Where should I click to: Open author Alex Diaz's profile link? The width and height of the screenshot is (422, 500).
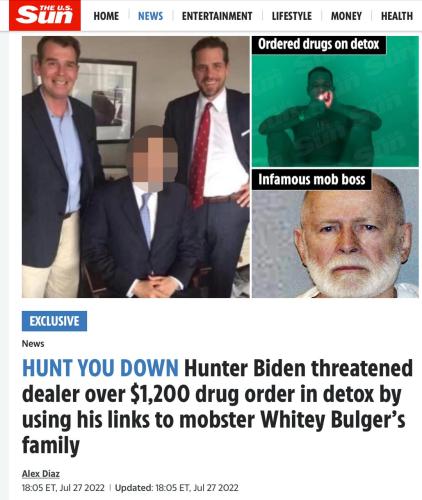coord(41,474)
